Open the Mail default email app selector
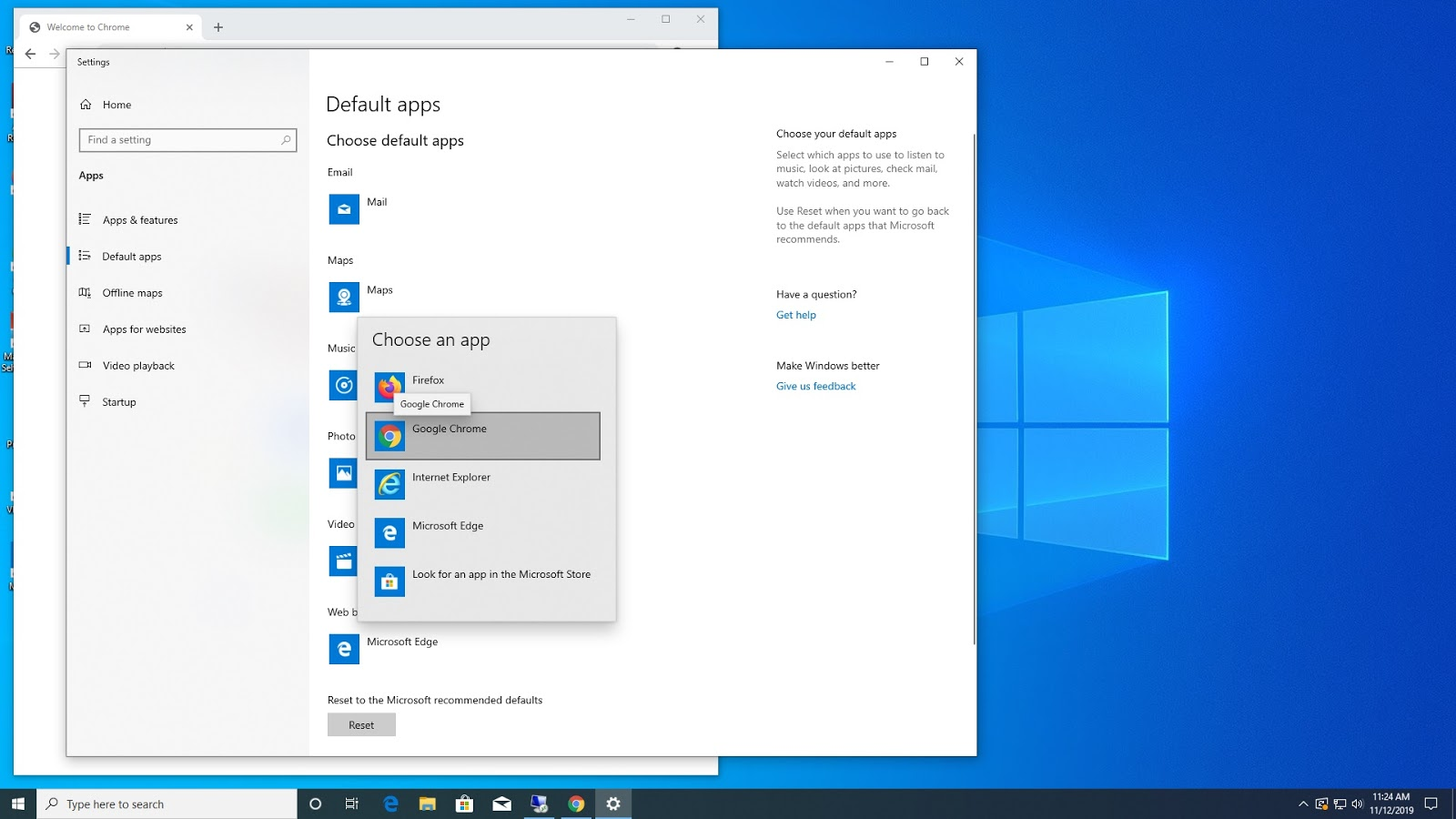This screenshot has width=1456, height=819. tap(359, 208)
